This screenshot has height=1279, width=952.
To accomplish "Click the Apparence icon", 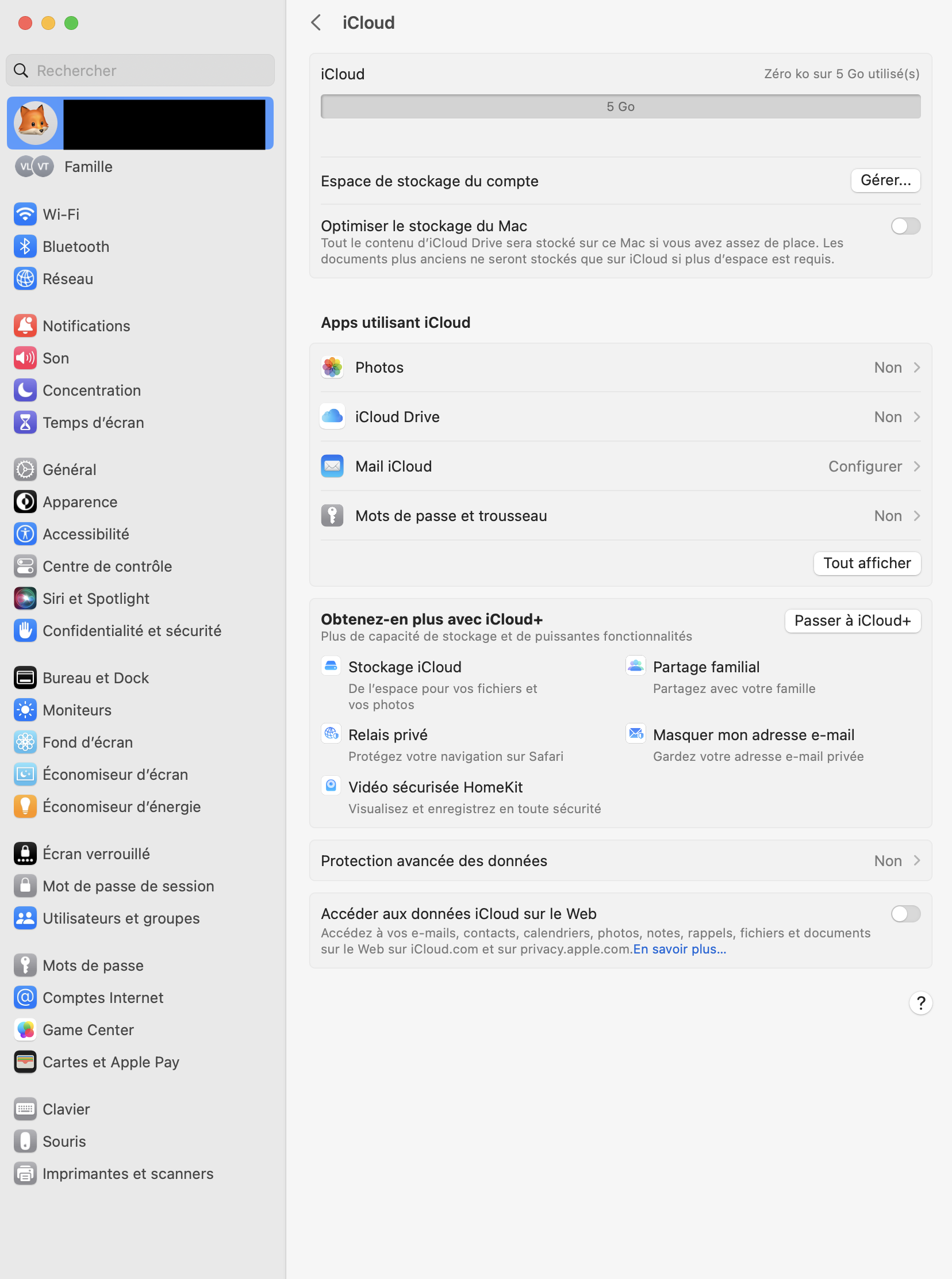I will point(25,502).
